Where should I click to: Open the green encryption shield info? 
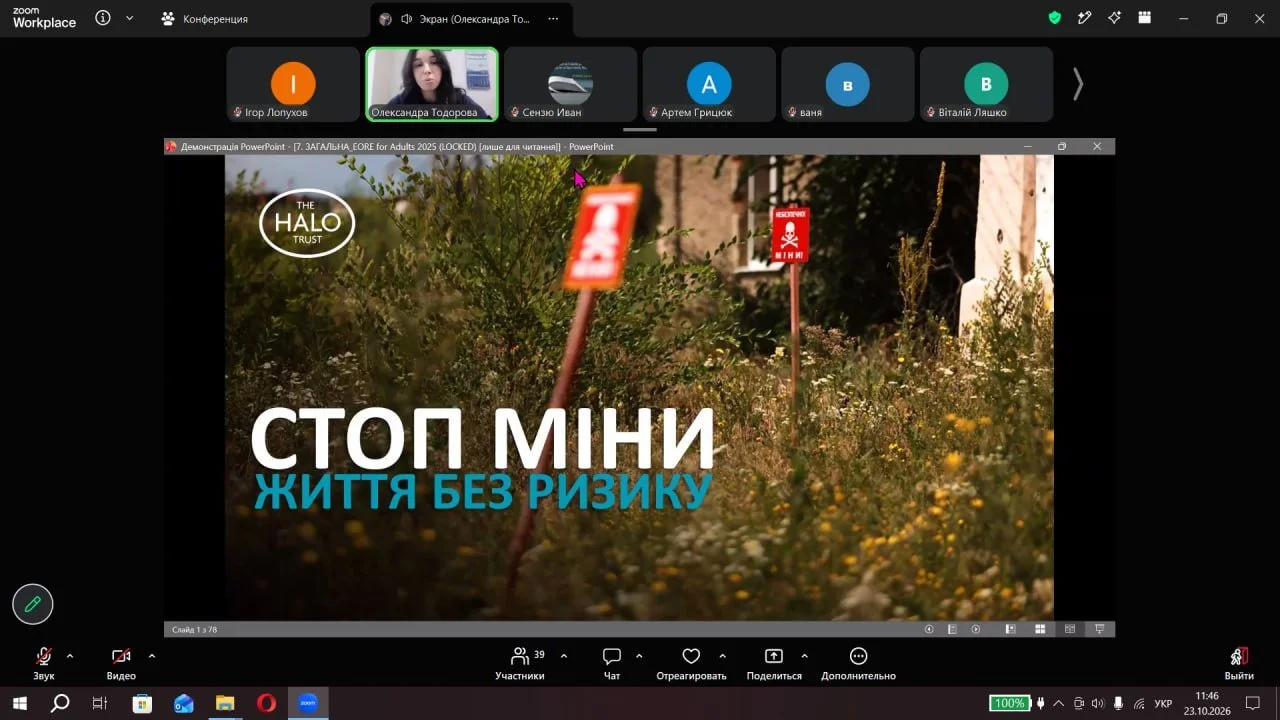1054,18
